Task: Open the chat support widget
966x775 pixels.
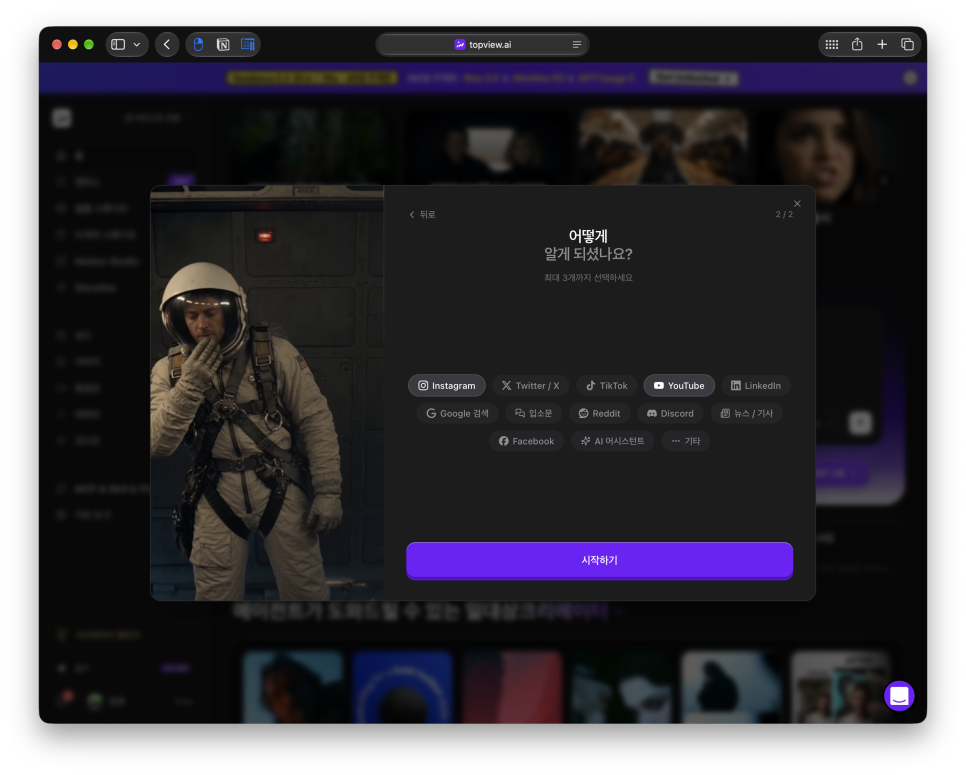Action: coord(899,696)
